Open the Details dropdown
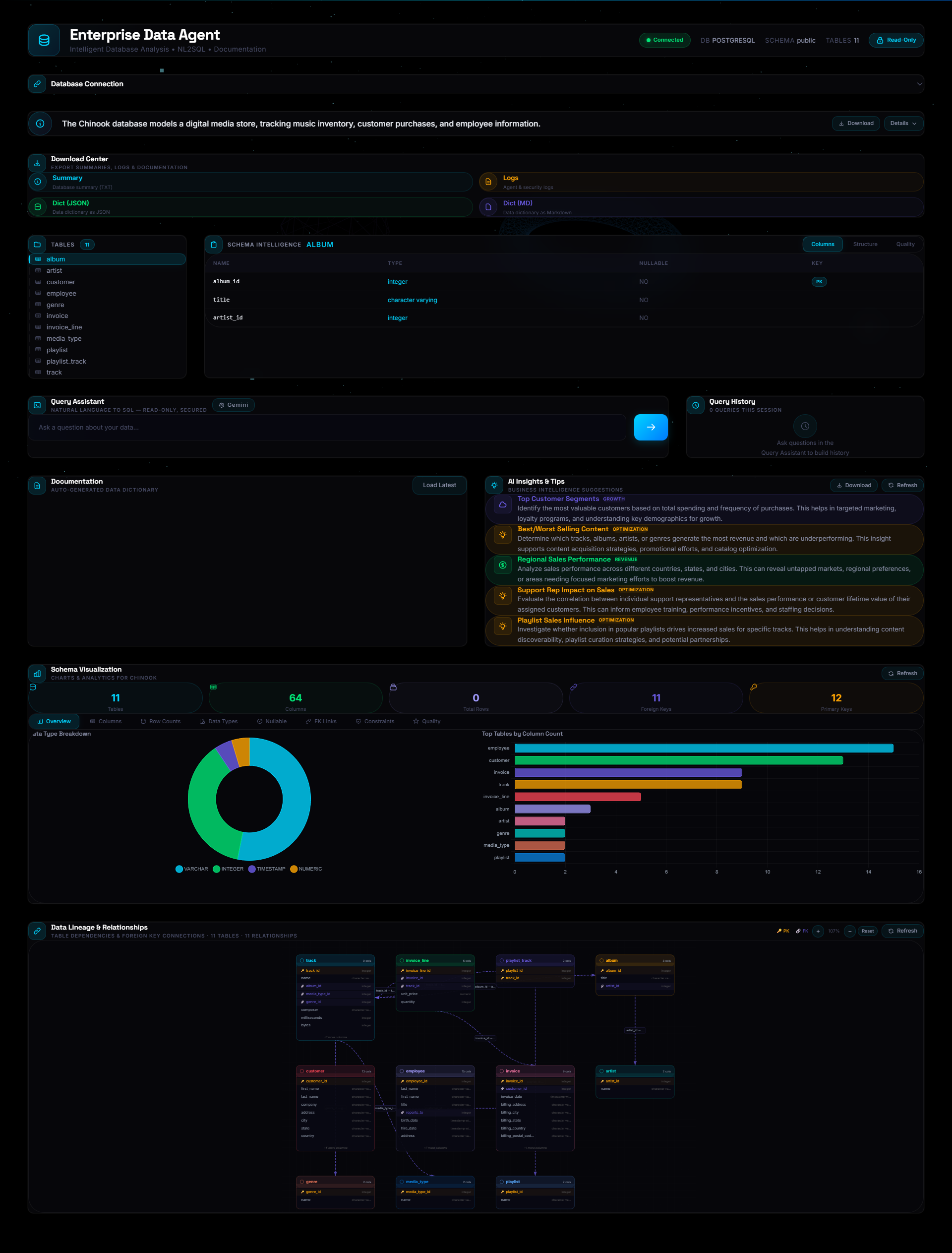Screen dimensions: 952x1253 point(903,123)
